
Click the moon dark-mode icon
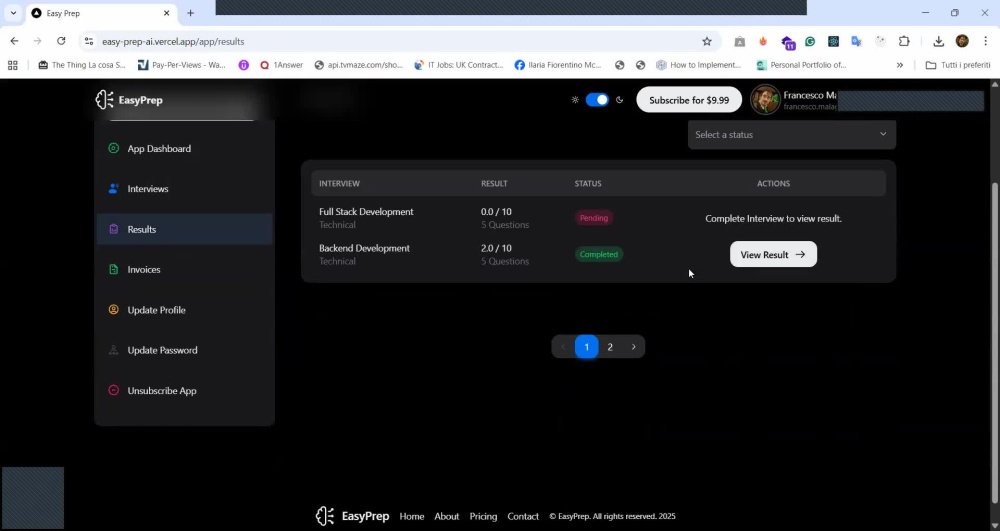coord(619,100)
